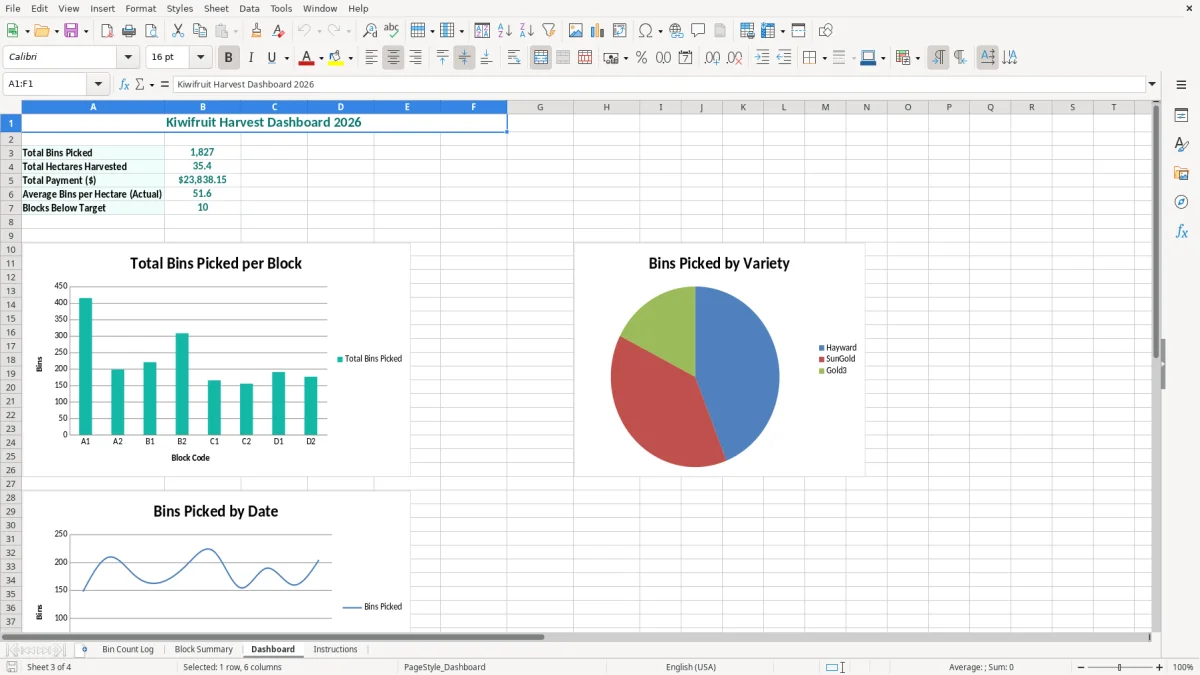Image resolution: width=1200 pixels, height=675 pixels.
Task: Add a decimal place
Action: coord(712,58)
